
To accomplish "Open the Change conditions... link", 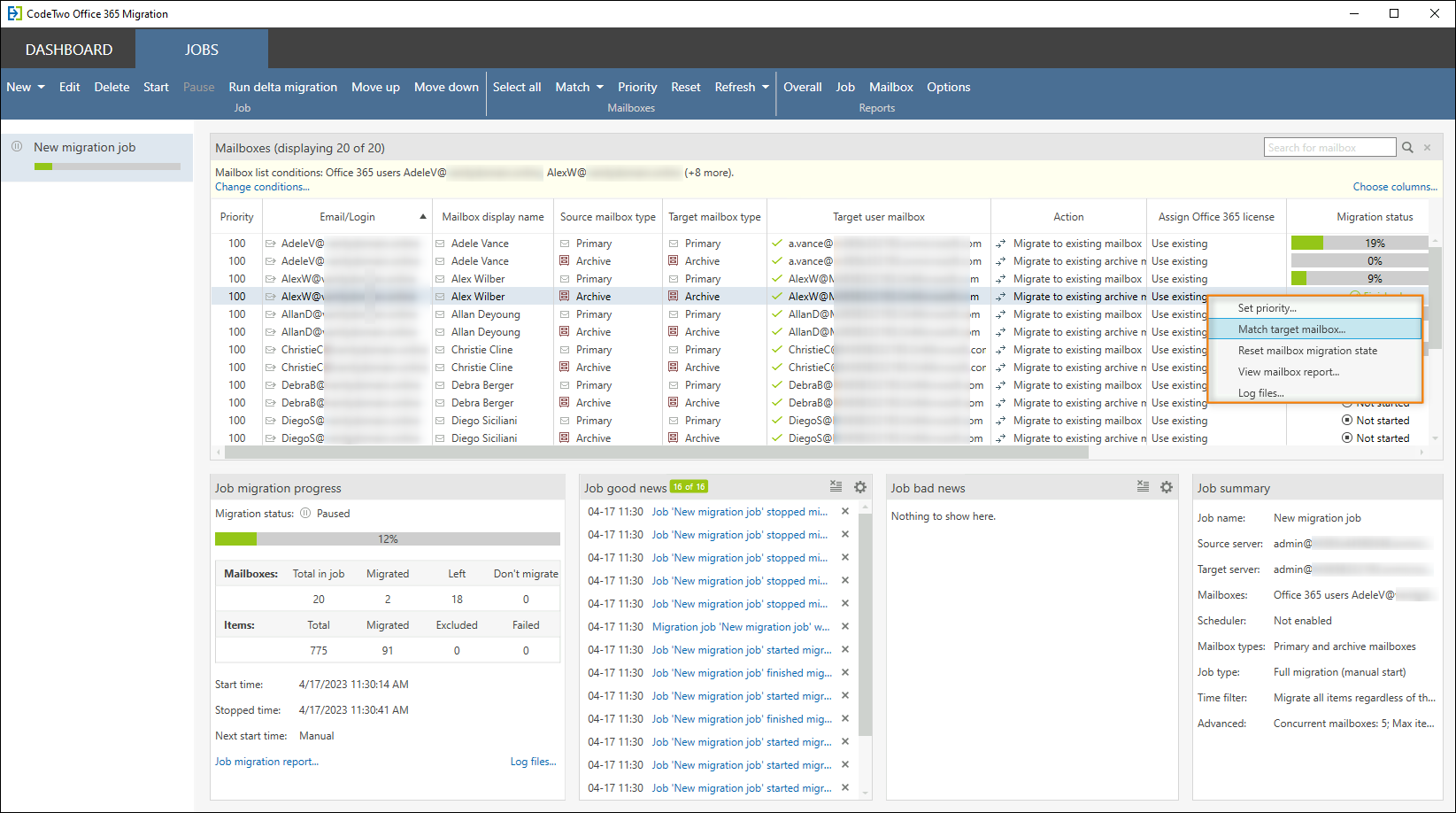I will point(262,187).
